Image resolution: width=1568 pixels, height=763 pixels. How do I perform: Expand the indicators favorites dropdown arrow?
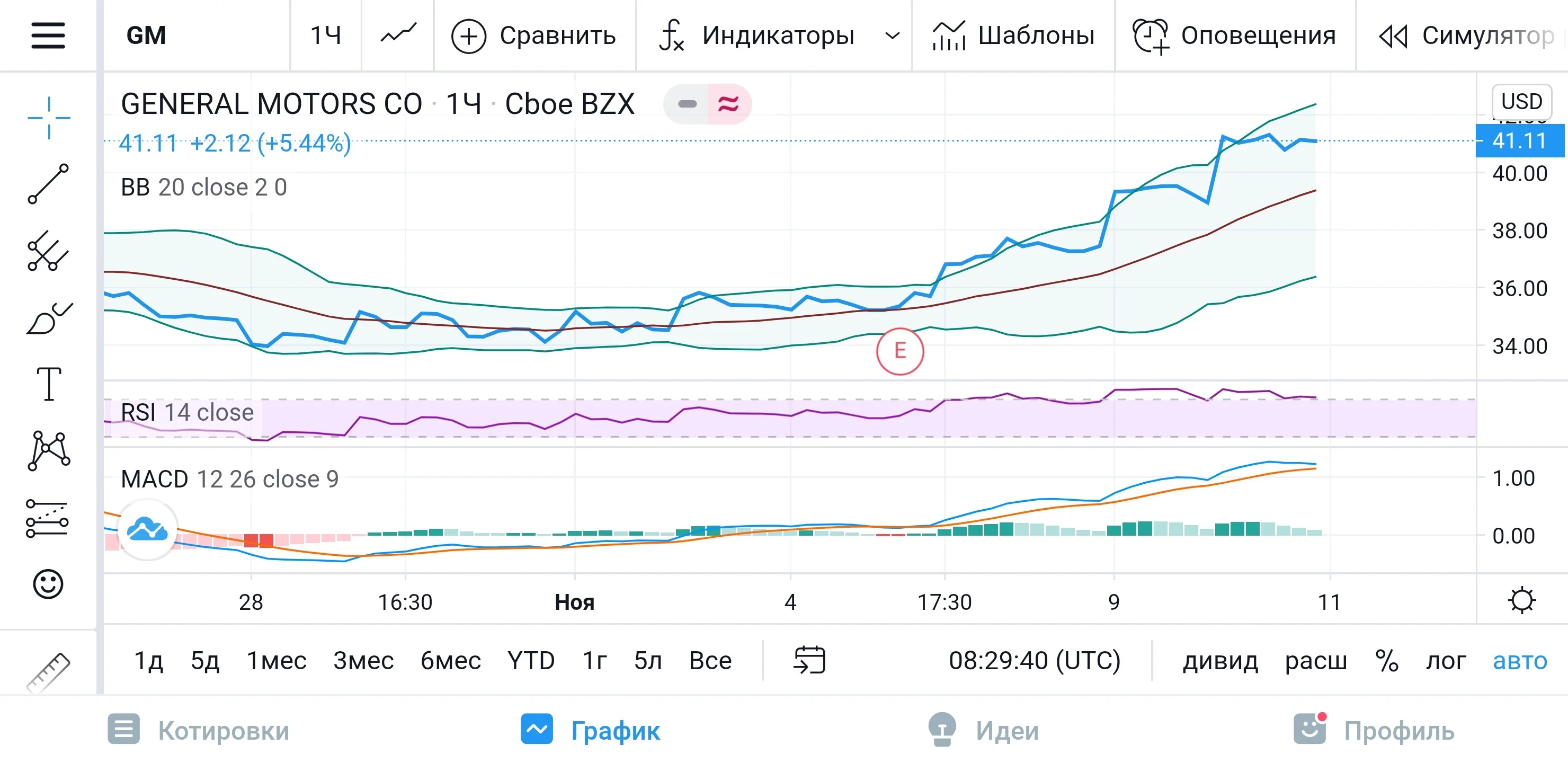click(893, 36)
